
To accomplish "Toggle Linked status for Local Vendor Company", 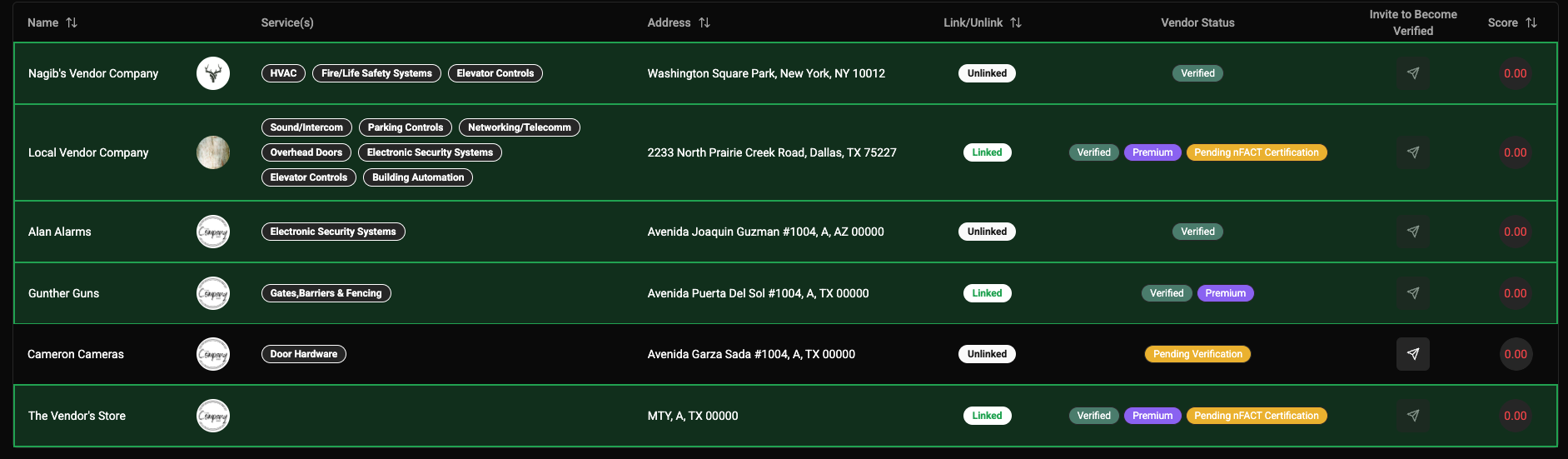I will [987, 152].
